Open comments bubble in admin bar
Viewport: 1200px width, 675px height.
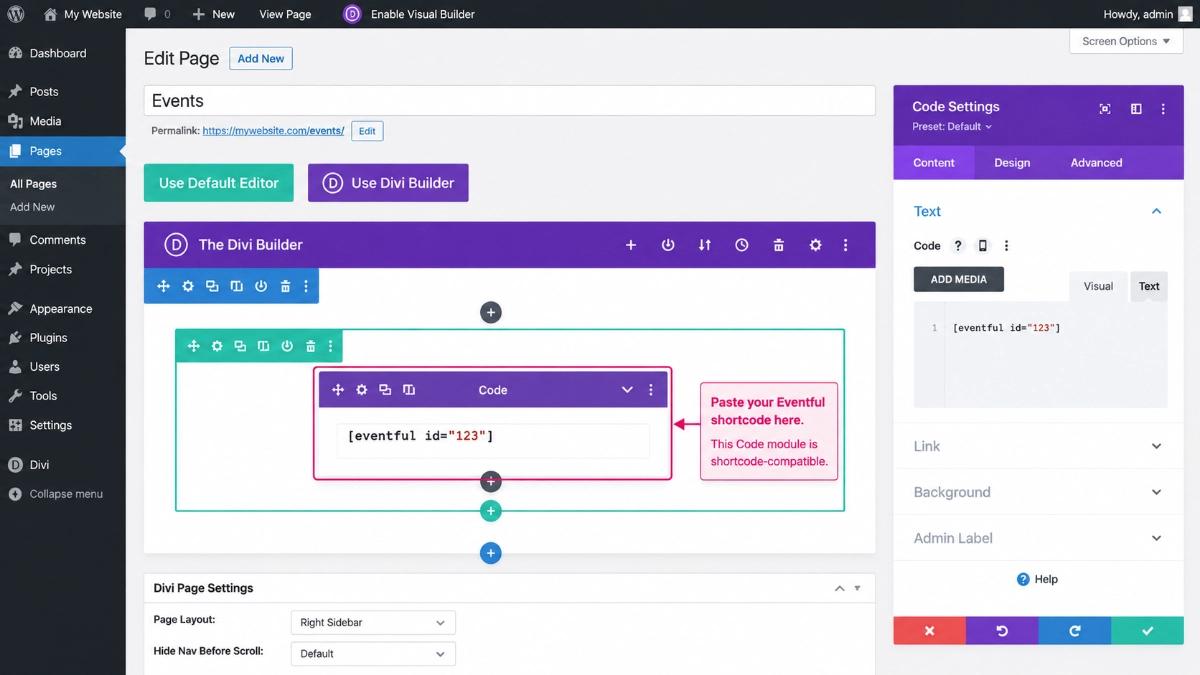click(157, 14)
